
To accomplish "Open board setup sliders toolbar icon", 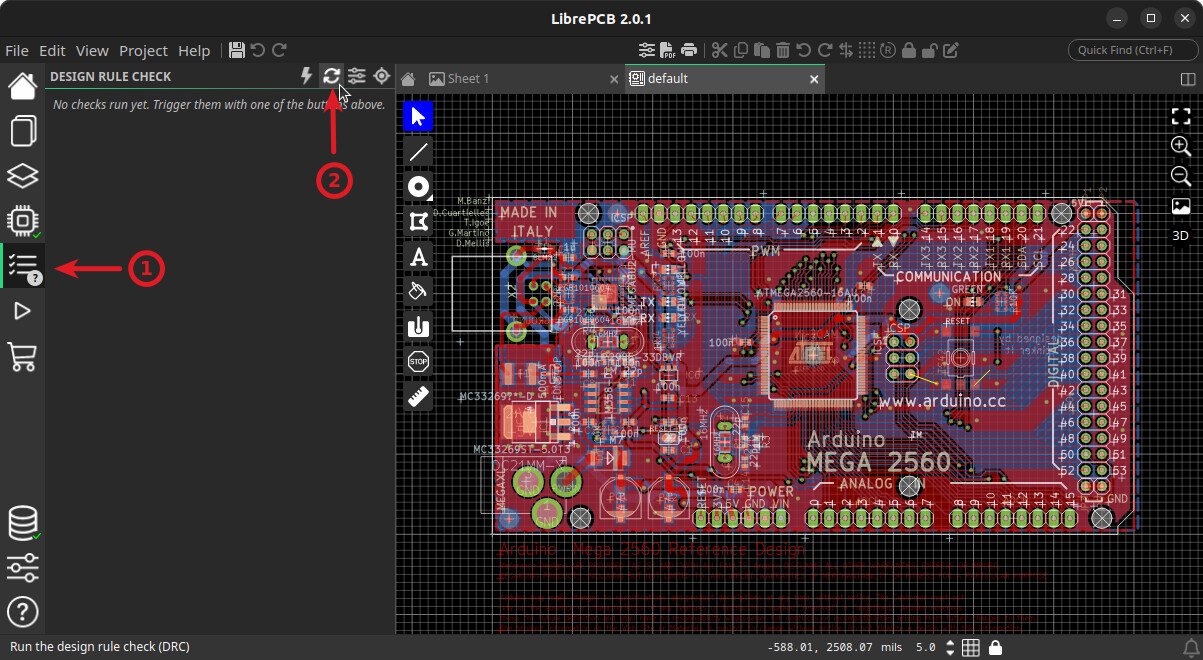I will [647, 50].
